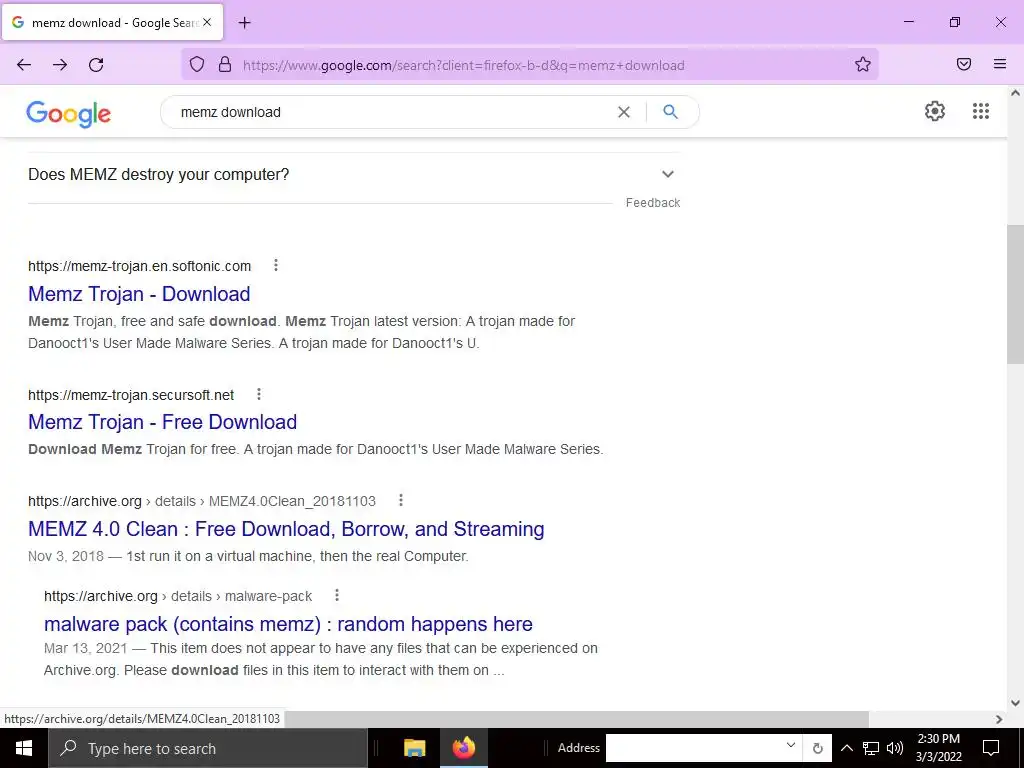Open 'MEMZ 4.0 Clean' archive.org result
The image size is (1024, 768).
tap(286, 529)
